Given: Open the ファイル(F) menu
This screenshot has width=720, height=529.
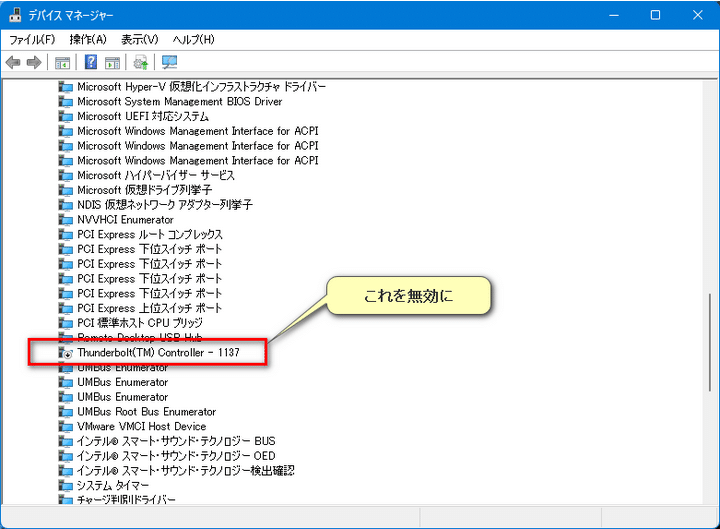Looking at the screenshot, I should (32, 39).
